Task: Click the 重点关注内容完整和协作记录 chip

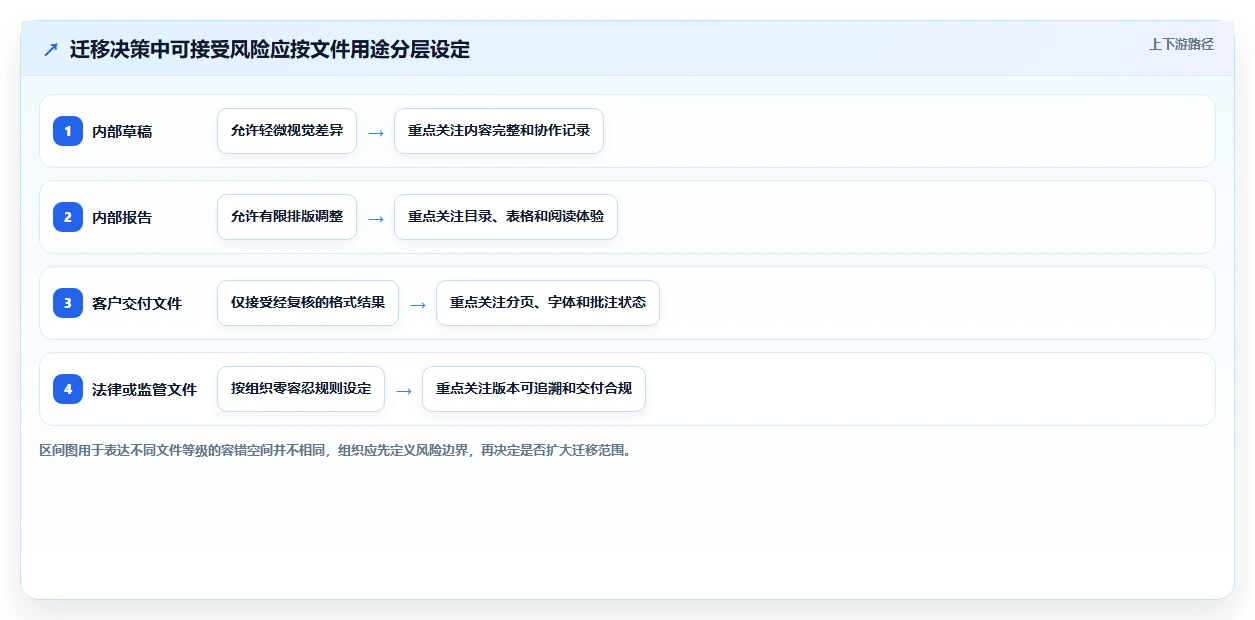Action: tap(499, 131)
